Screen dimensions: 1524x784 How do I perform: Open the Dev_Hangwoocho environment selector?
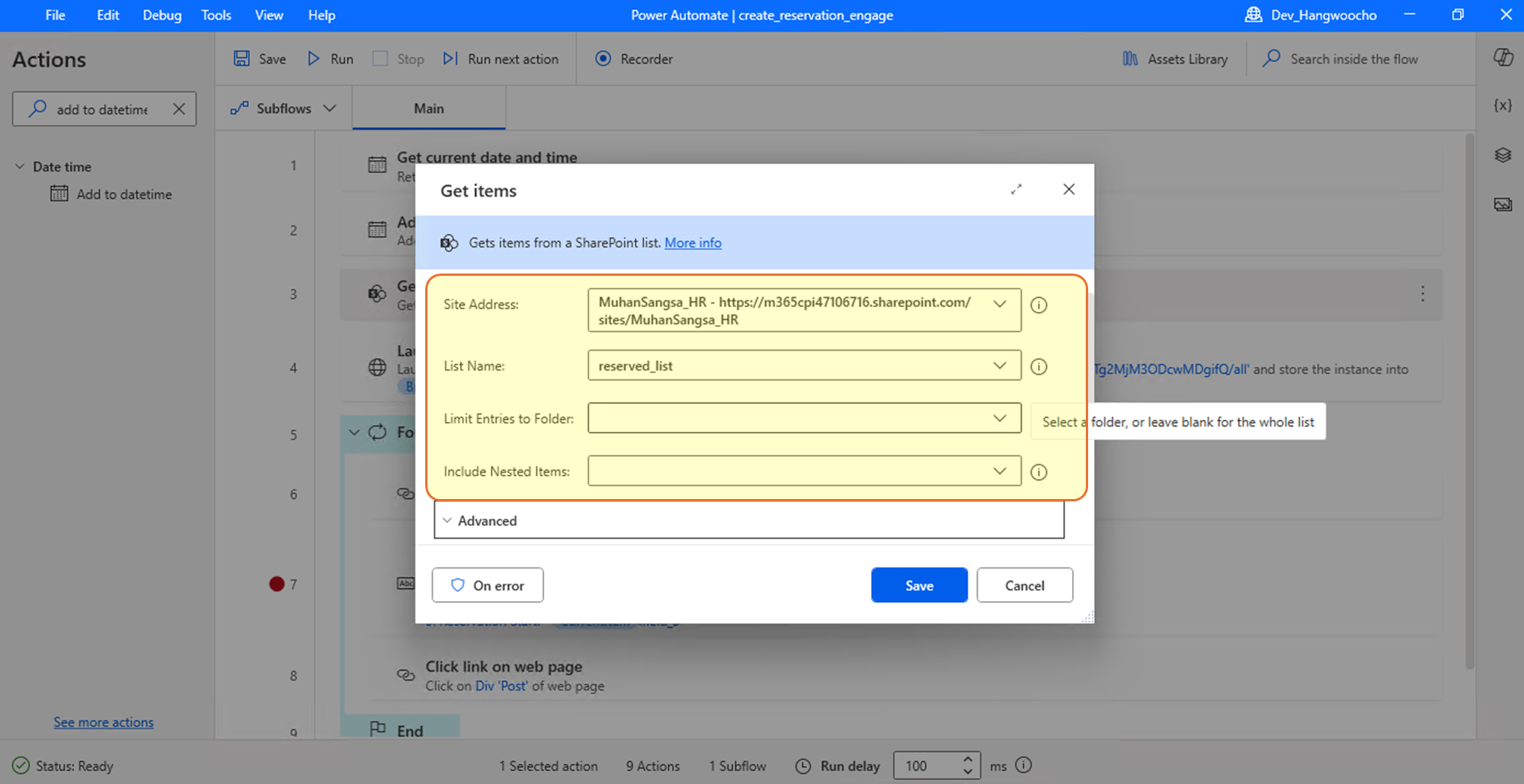pos(1311,15)
